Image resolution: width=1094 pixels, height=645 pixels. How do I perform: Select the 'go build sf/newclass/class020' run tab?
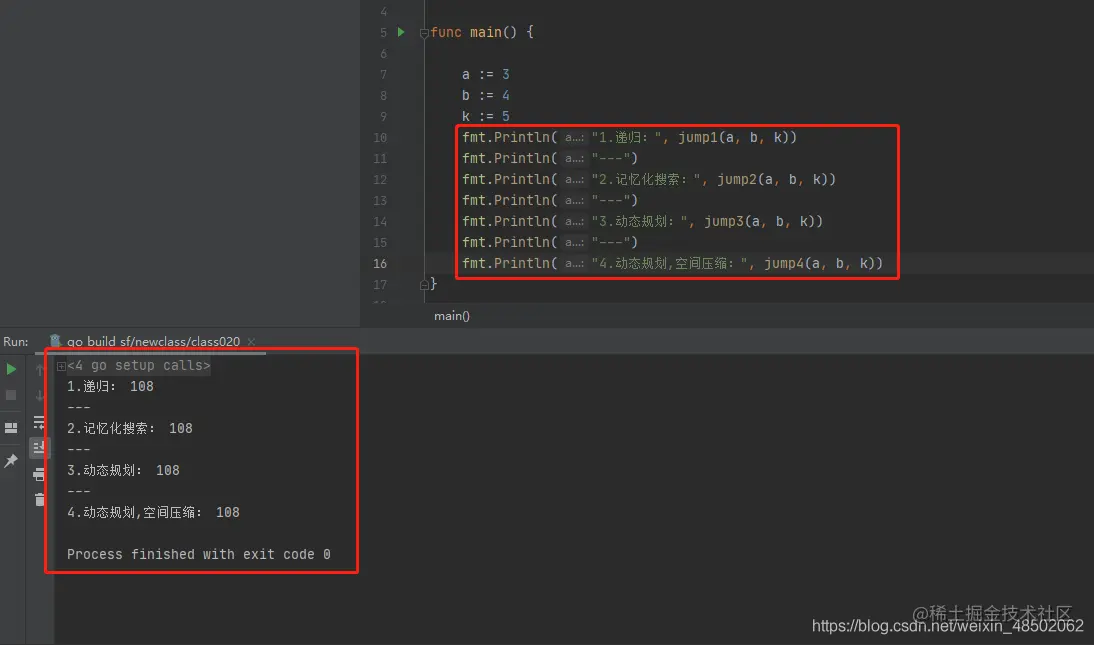pyautogui.click(x=153, y=341)
